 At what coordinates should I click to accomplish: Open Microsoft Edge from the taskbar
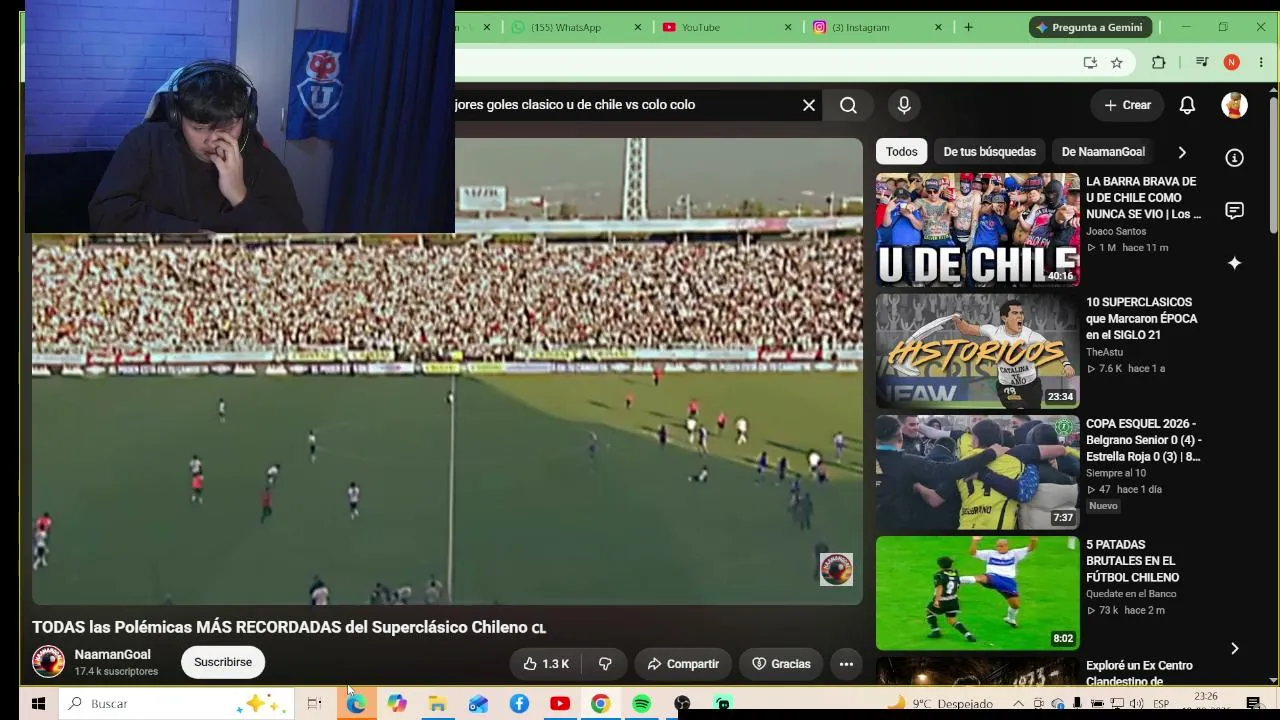(356, 704)
